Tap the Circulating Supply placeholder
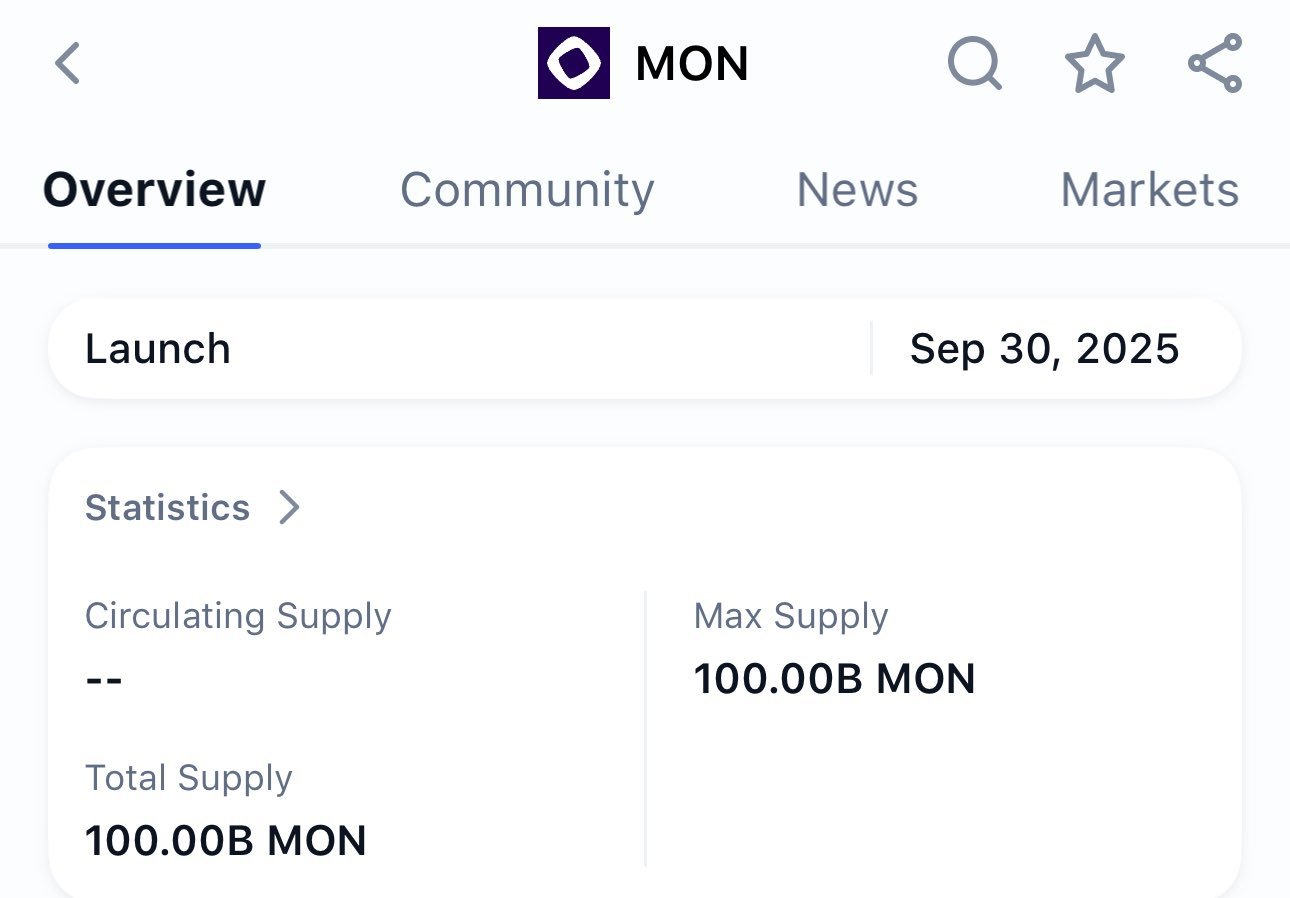Screen dimensions: 1290x898 point(103,678)
